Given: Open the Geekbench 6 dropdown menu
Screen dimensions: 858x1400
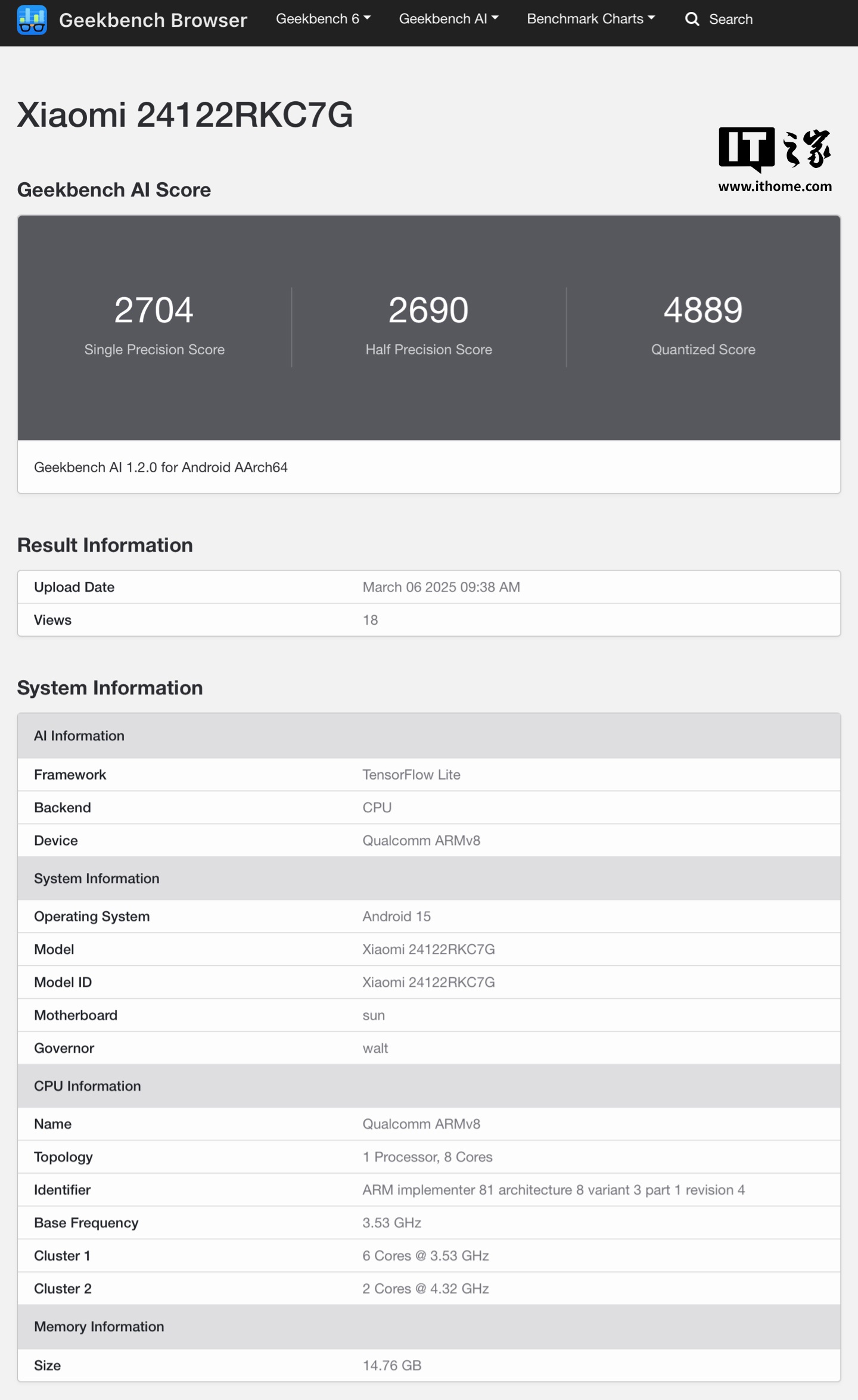Looking at the screenshot, I should [323, 19].
